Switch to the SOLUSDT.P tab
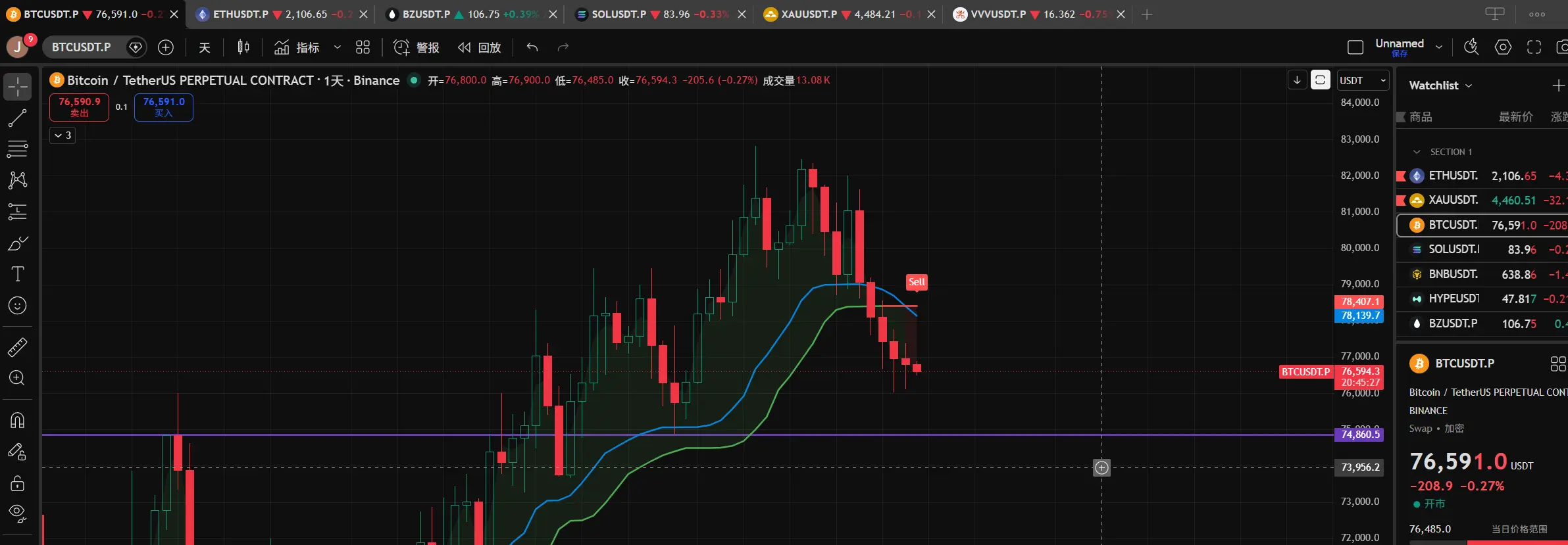 [660, 14]
